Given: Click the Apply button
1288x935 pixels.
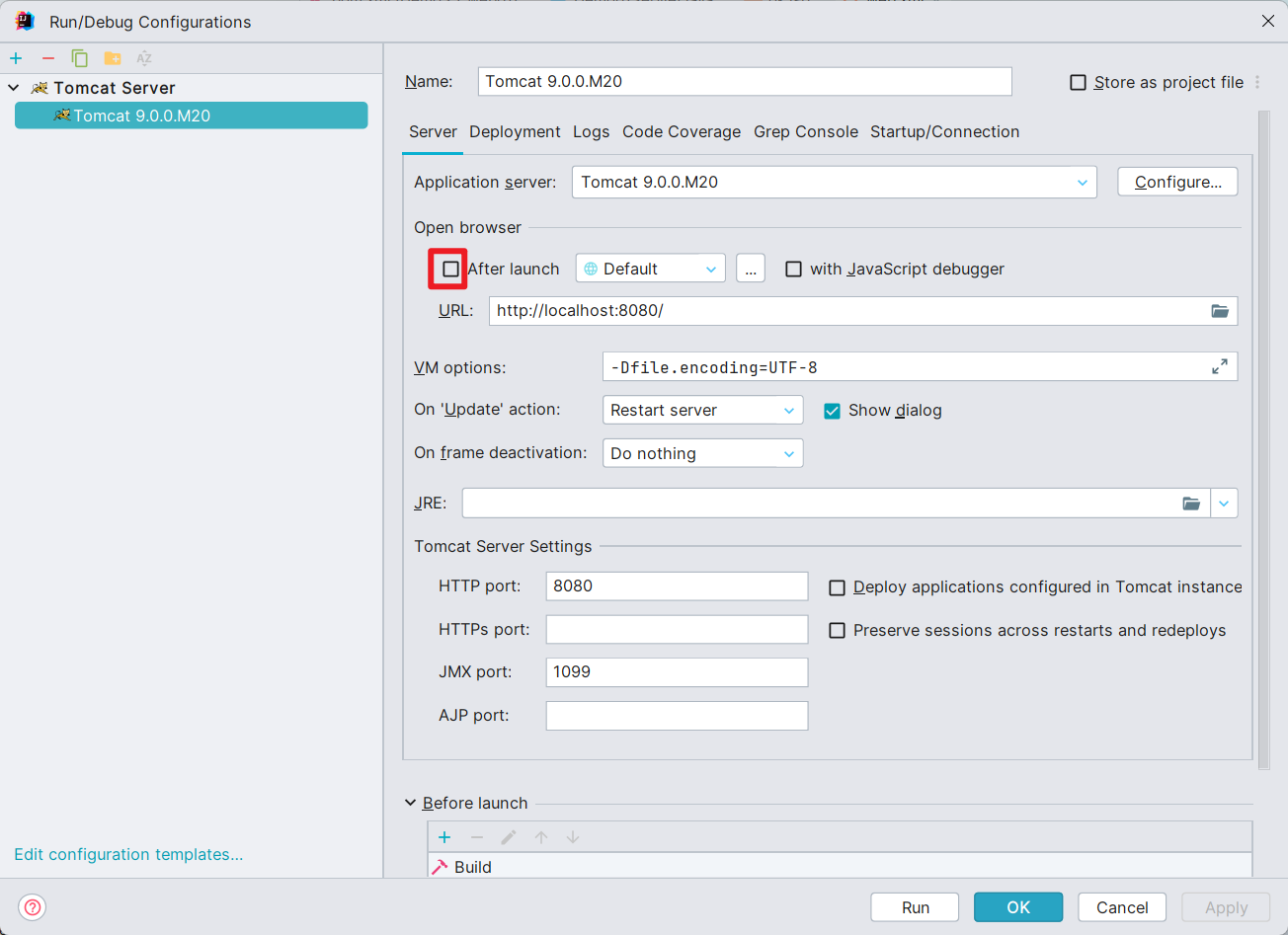Looking at the screenshot, I should pos(1226,907).
